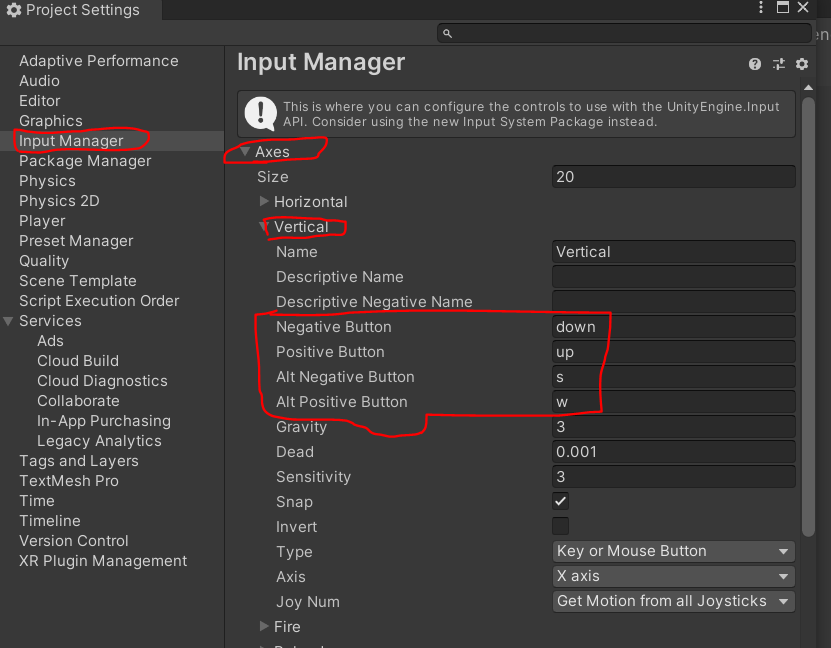
Task: Edit the Alt Positive Button field
Action: pos(674,402)
